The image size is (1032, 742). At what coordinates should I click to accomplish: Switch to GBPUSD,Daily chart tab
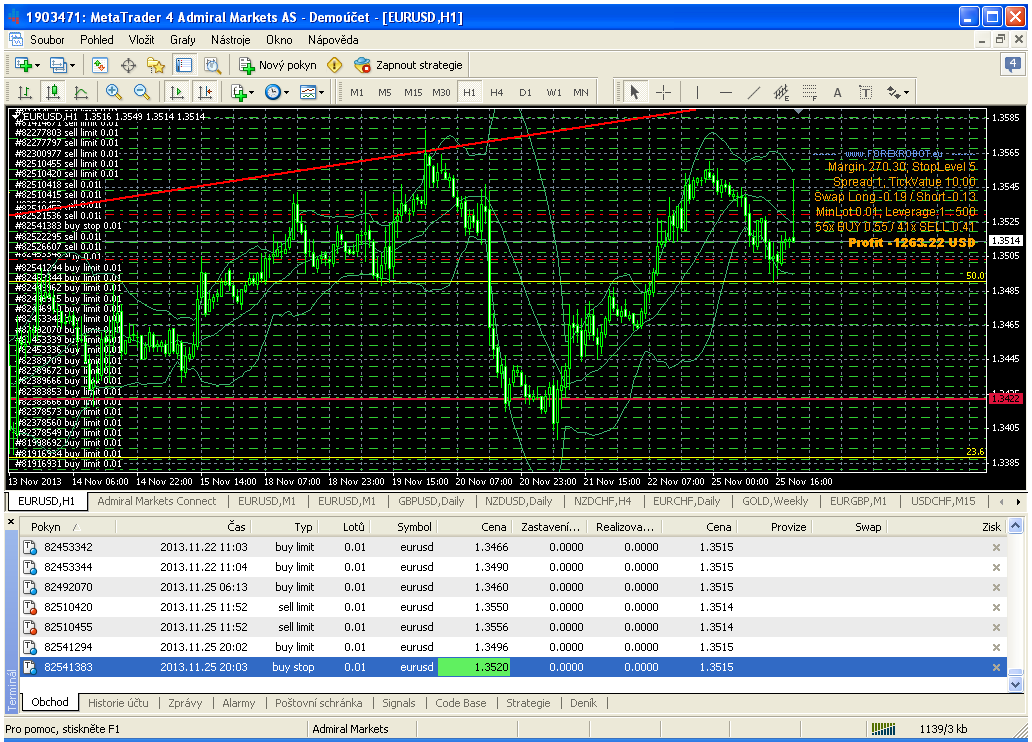(x=431, y=501)
